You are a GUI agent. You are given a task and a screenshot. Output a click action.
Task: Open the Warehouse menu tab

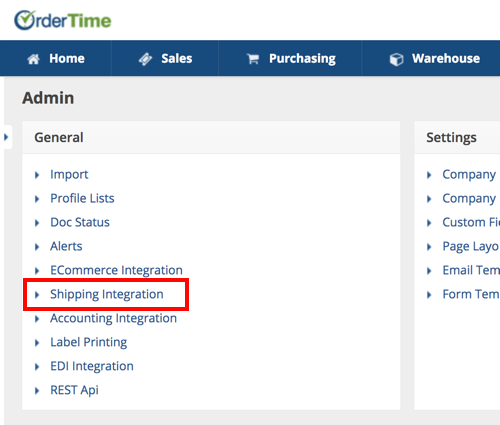431,58
